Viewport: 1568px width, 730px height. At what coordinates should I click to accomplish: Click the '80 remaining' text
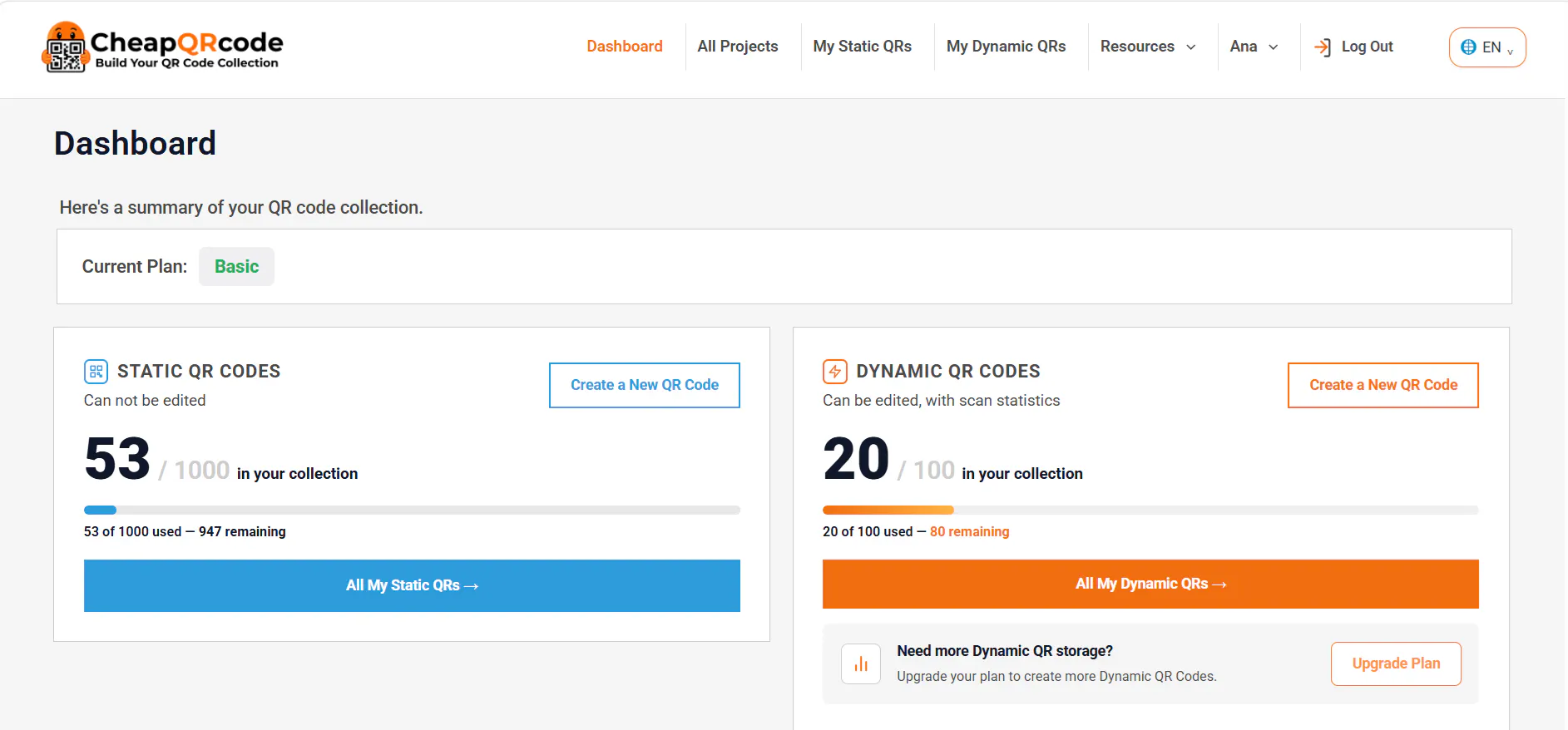[969, 531]
